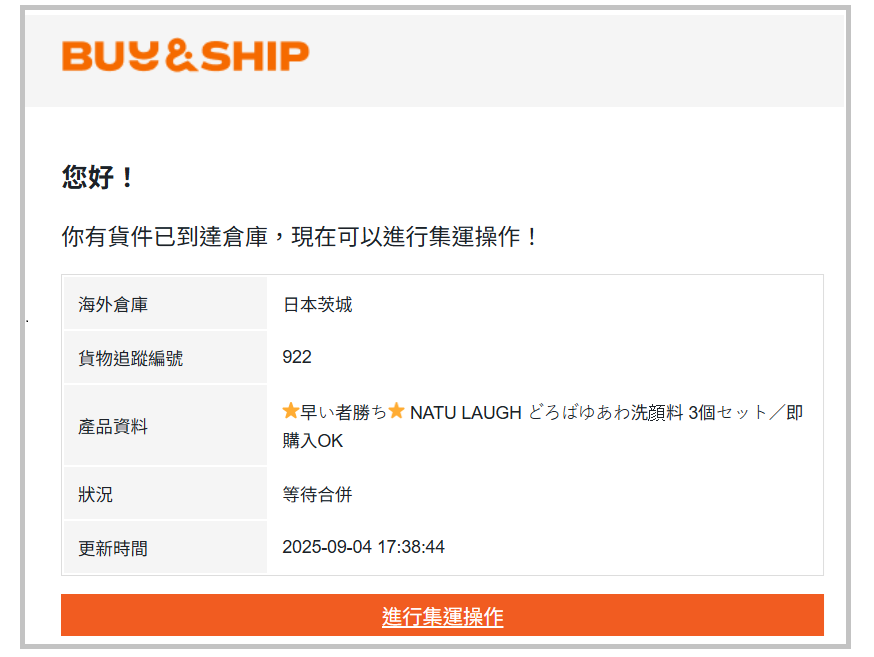The height and width of the screenshot is (657, 874).
Task: Click the 你有貨件已到達倉庫 message line
Action: tap(300, 237)
